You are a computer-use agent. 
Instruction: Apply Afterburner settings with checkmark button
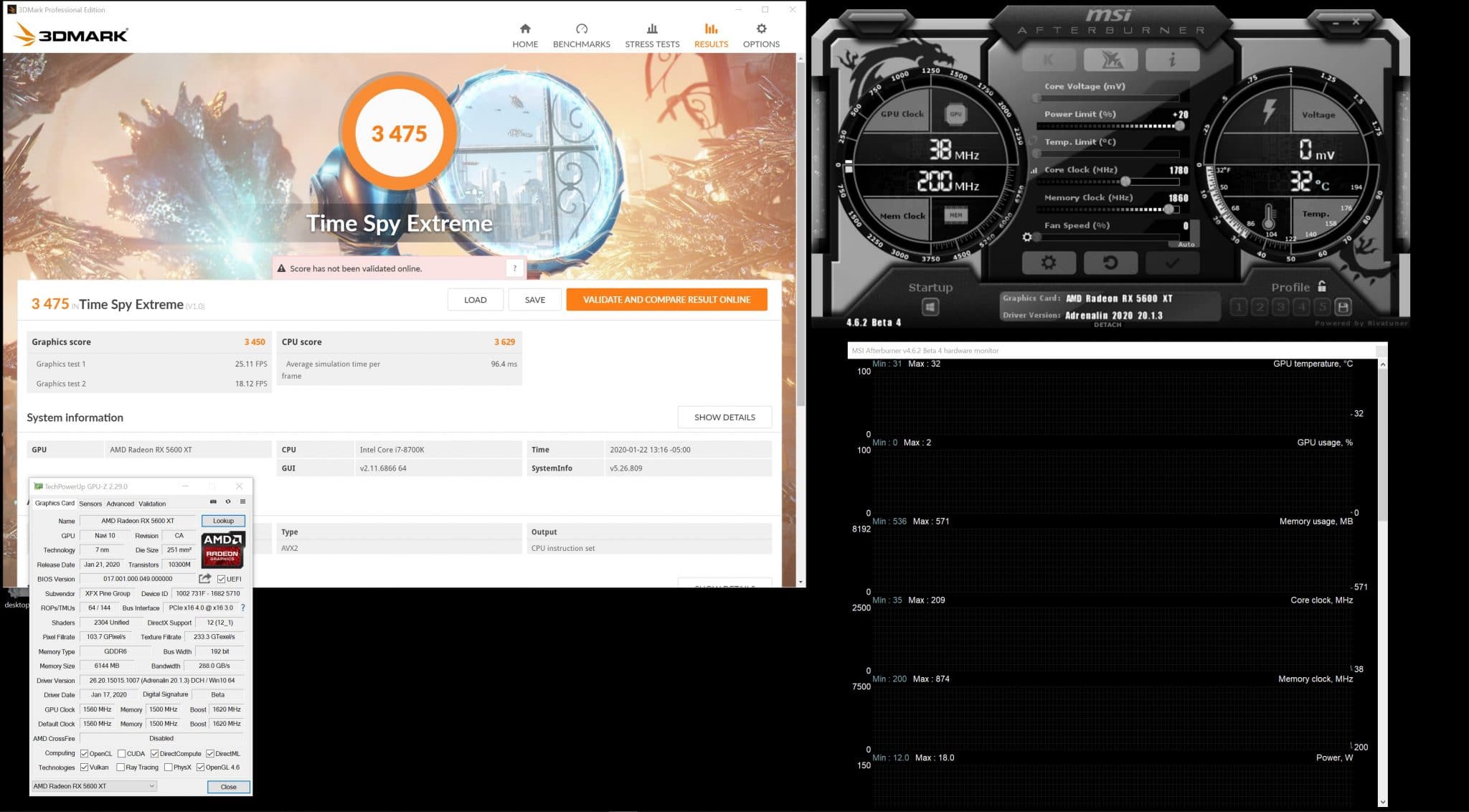click(x=1172, y=263)
